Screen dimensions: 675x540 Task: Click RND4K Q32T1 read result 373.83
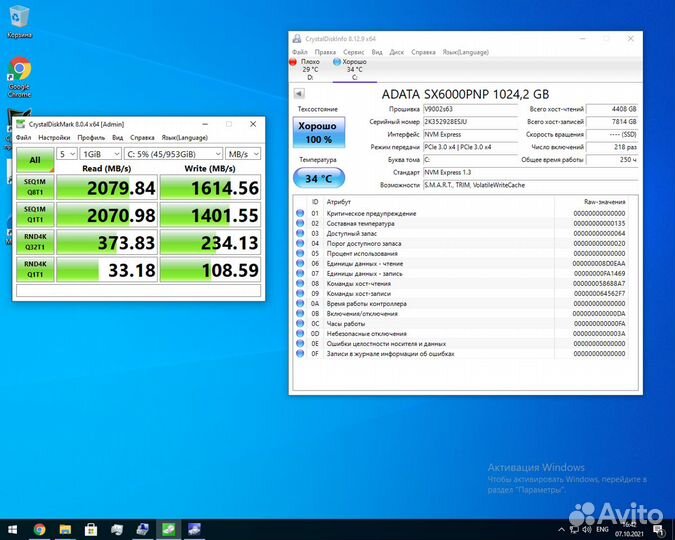(107, 242)
